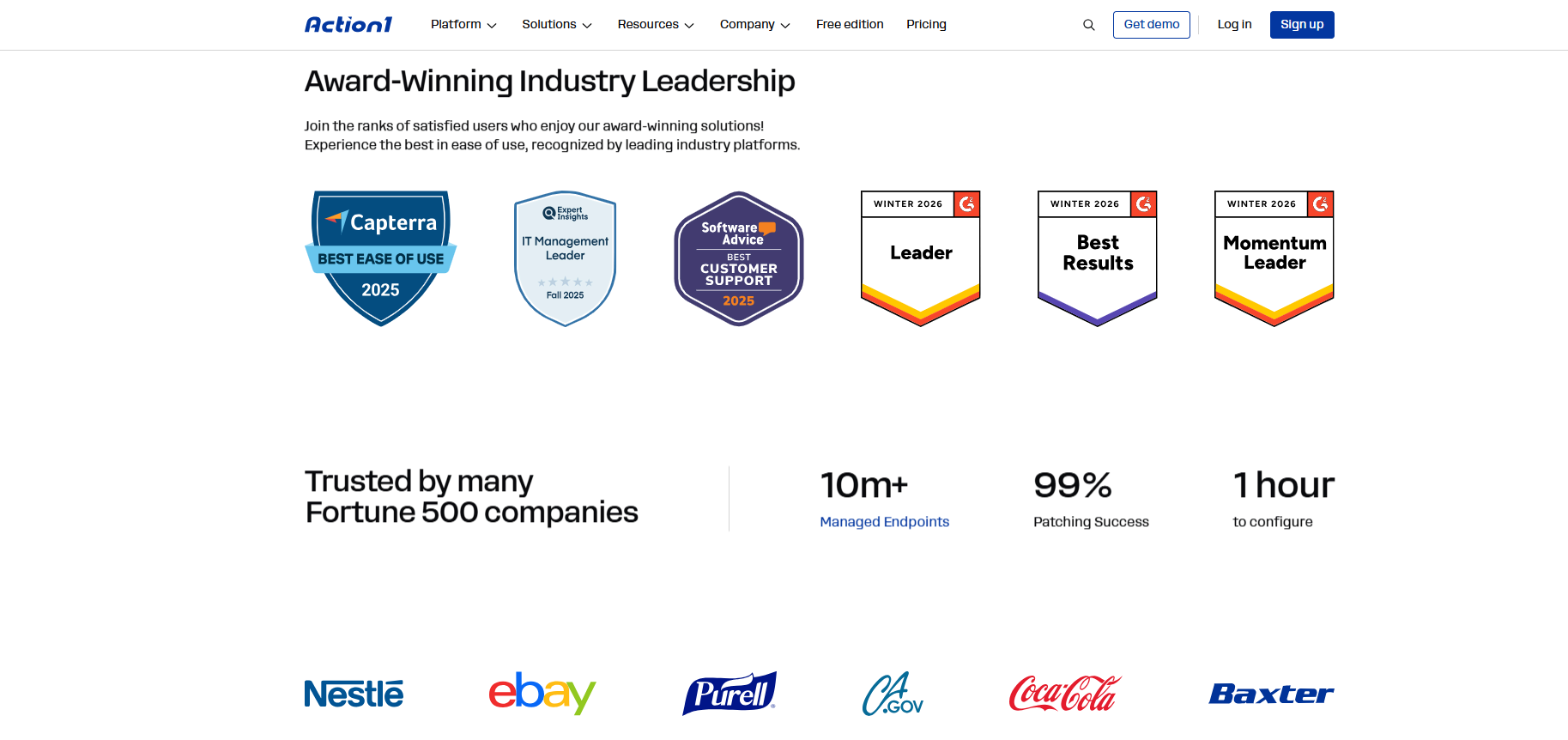Follow the Managed Endpoints link
This screenshot has width=1568, height=740.
pyautogui.click(x=885, y=522)
